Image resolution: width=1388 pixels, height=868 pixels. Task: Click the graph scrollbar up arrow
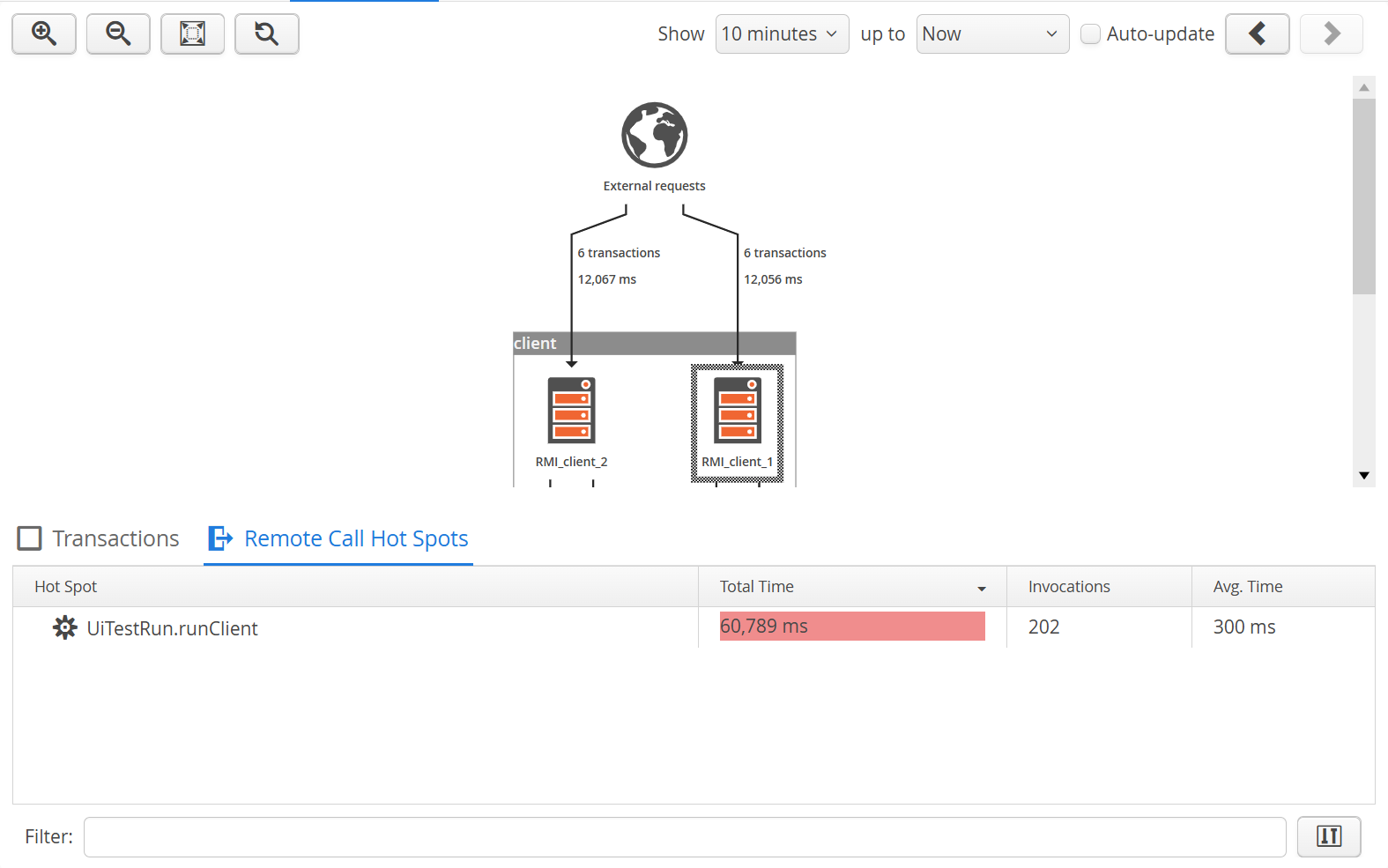pyautogui.click(x=1364, y=87)
